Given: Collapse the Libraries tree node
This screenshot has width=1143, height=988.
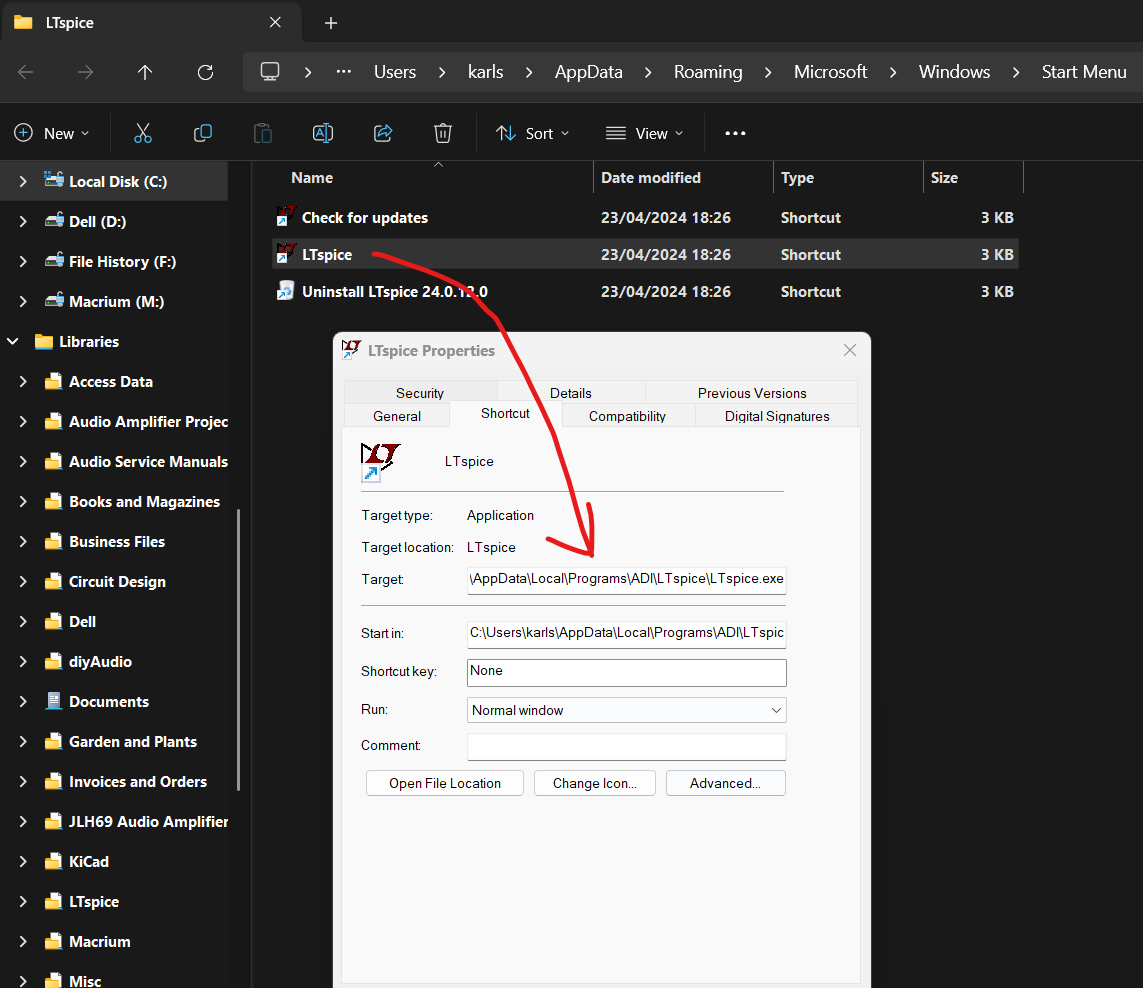Looking at the screenshot, I should coord(12,341).
